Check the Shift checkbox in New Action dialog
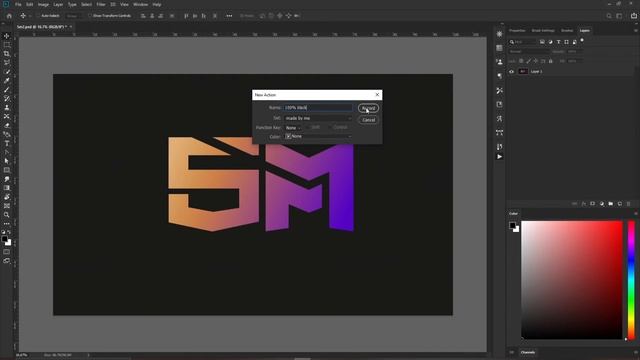The width and height of the screenshot is (640, 360). [x=309, y=127]
